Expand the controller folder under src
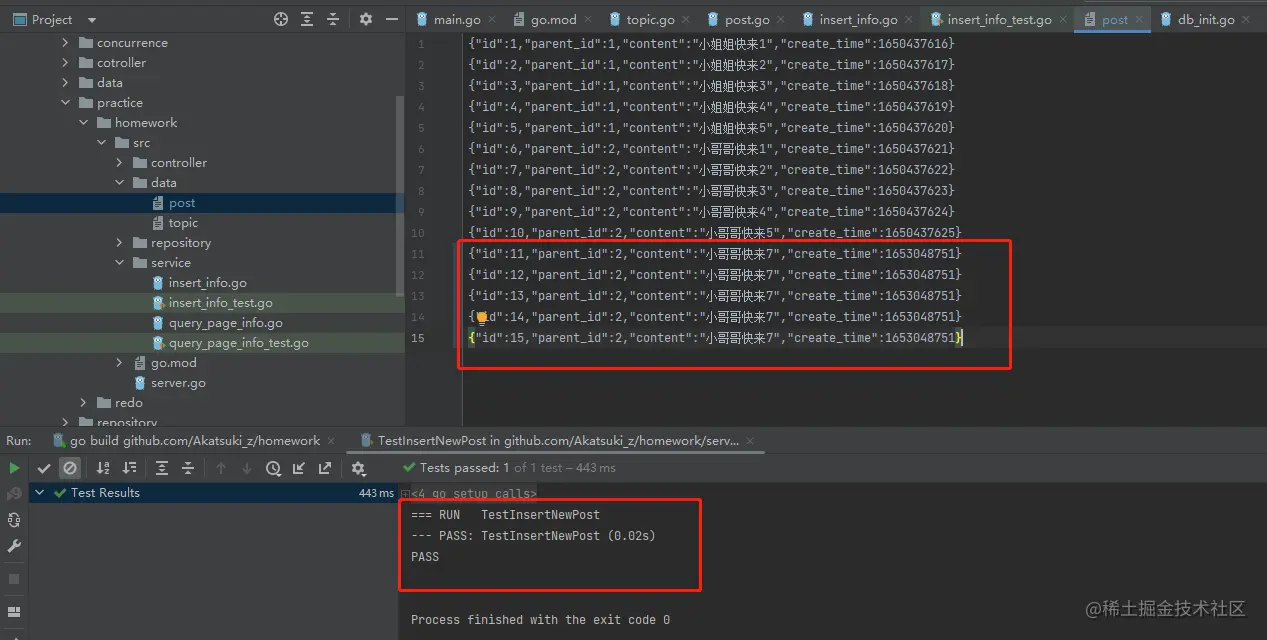This screenshot has width=1267, height=640. 119,163
